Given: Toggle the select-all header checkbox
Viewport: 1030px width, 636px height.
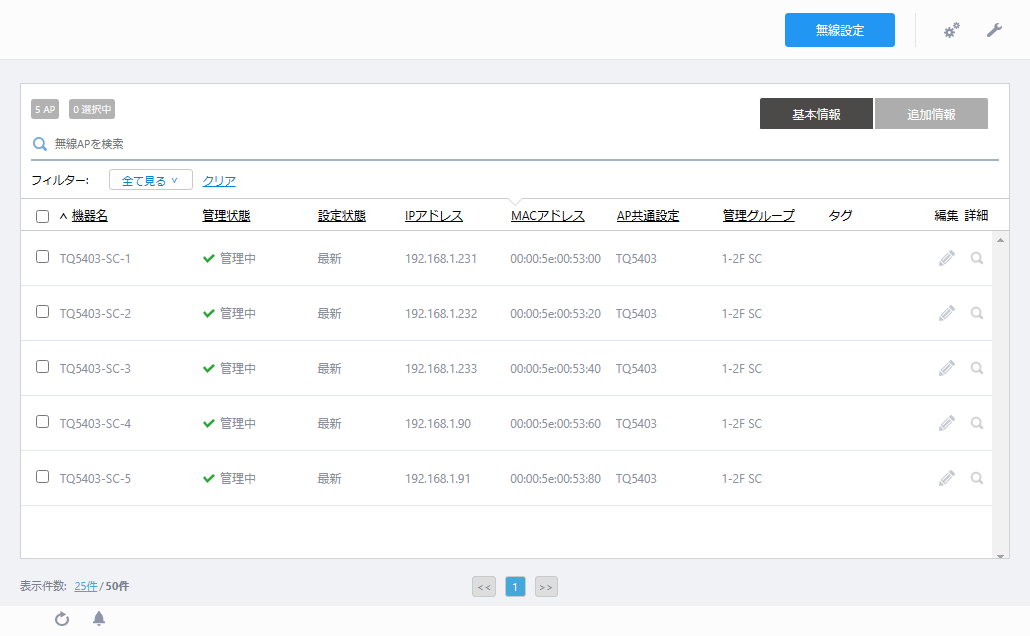Looking at the screenshot, I should pos(42,216).
